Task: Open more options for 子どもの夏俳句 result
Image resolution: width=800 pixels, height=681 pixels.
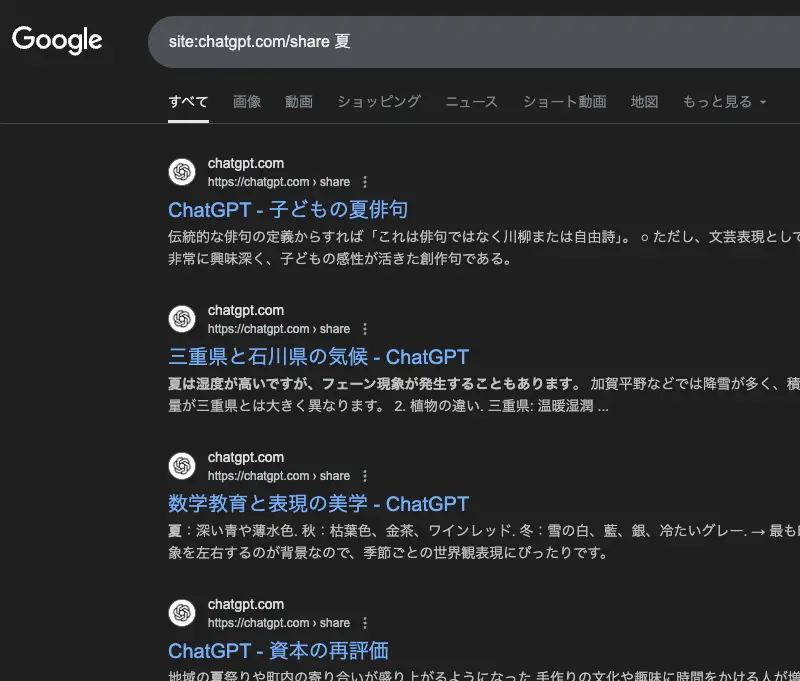Action: [x=365, y=182]
